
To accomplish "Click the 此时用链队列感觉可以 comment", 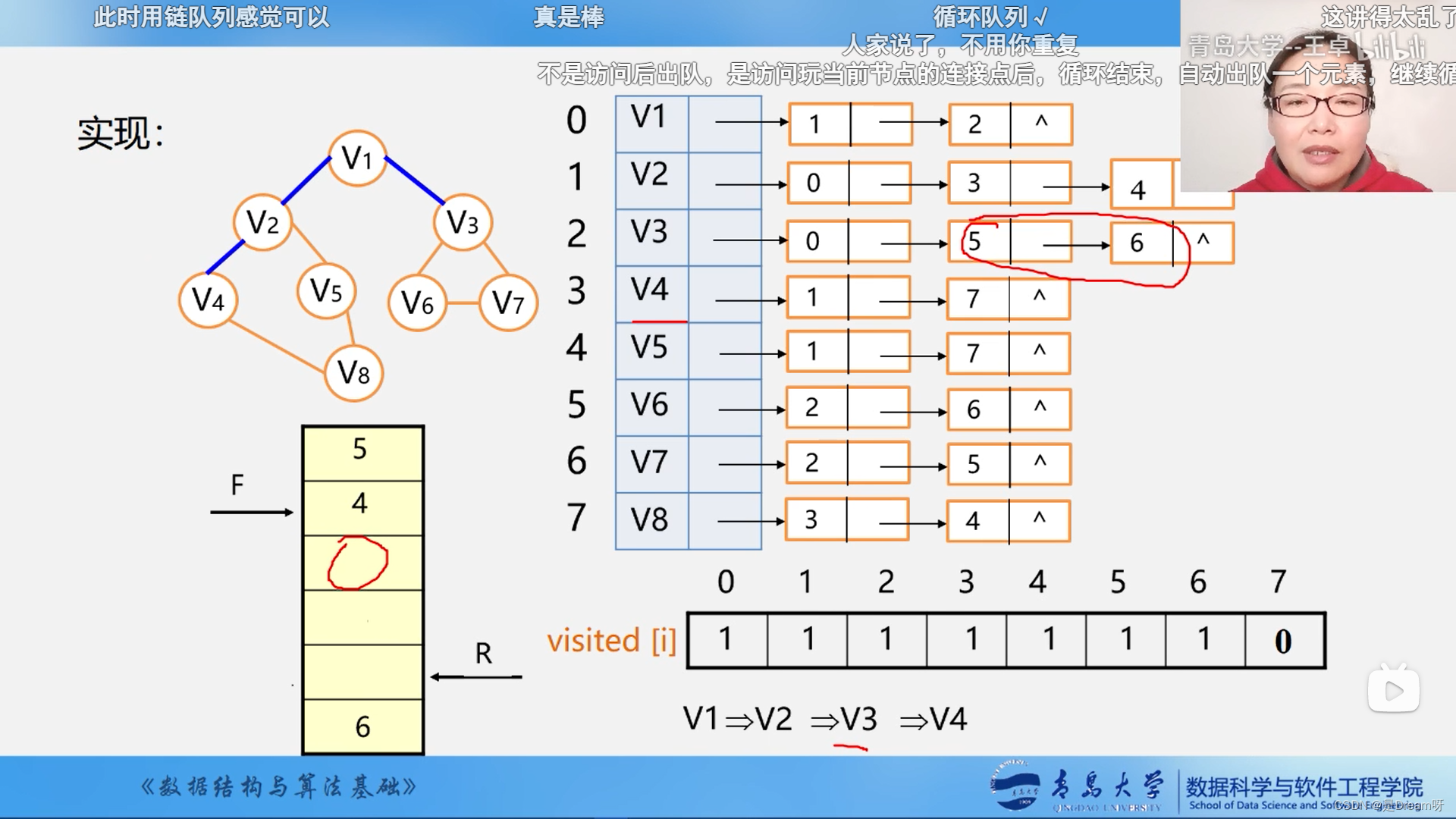I will [212, 17].
